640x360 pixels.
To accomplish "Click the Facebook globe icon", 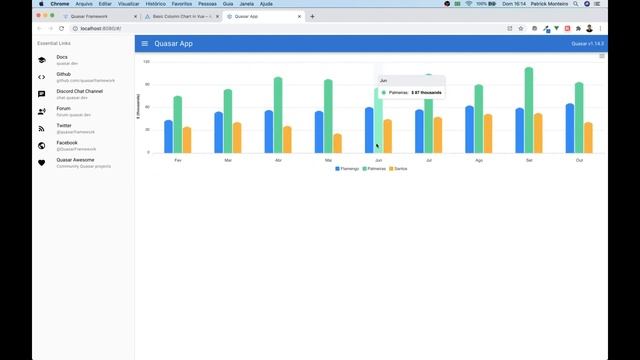I will point(42,146).
